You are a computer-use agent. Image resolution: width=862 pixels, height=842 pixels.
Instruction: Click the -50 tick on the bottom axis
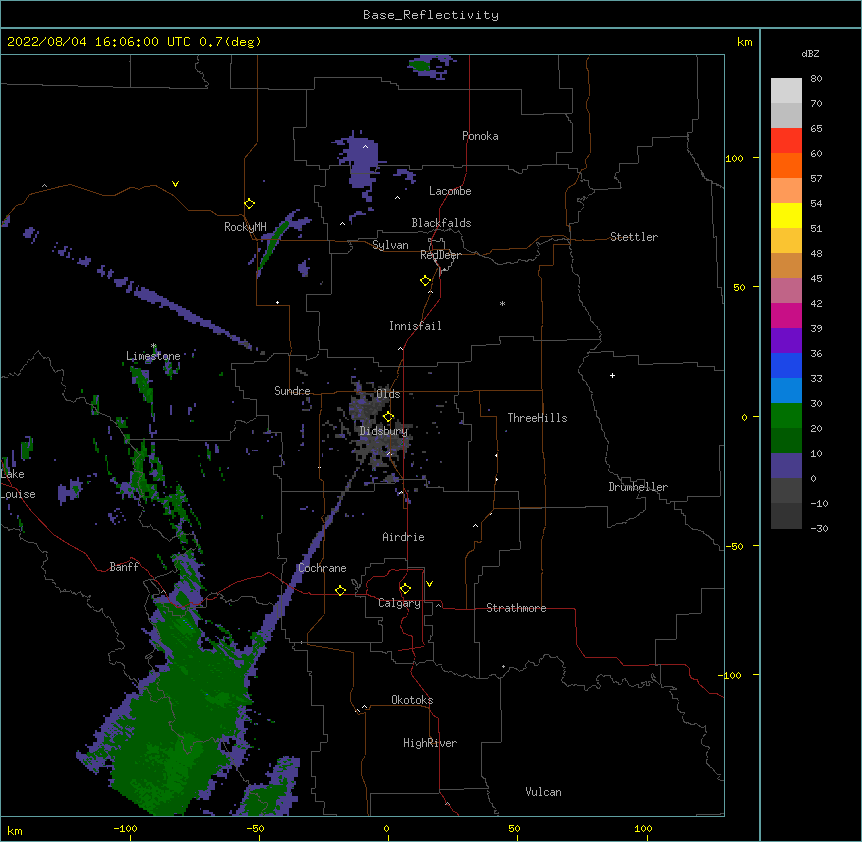pyautogui.click(x=255, y=828)
